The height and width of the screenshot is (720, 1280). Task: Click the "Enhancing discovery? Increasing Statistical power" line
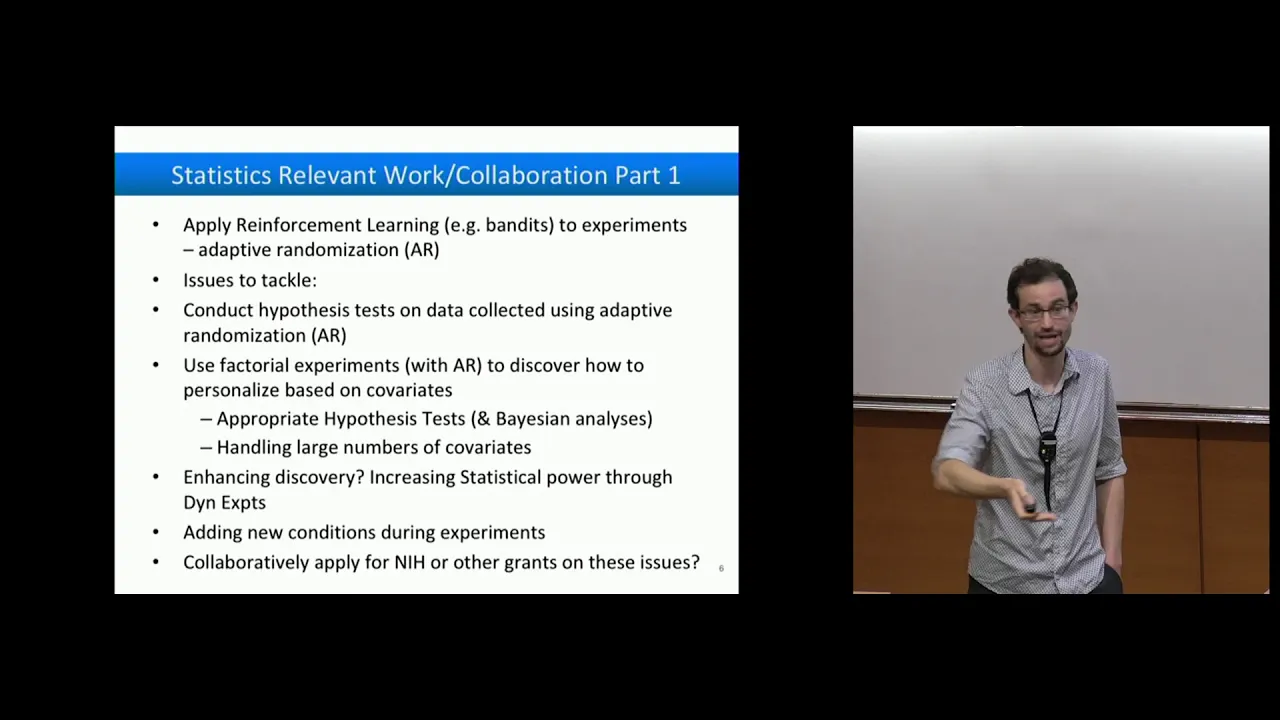[x=428, y=477]
